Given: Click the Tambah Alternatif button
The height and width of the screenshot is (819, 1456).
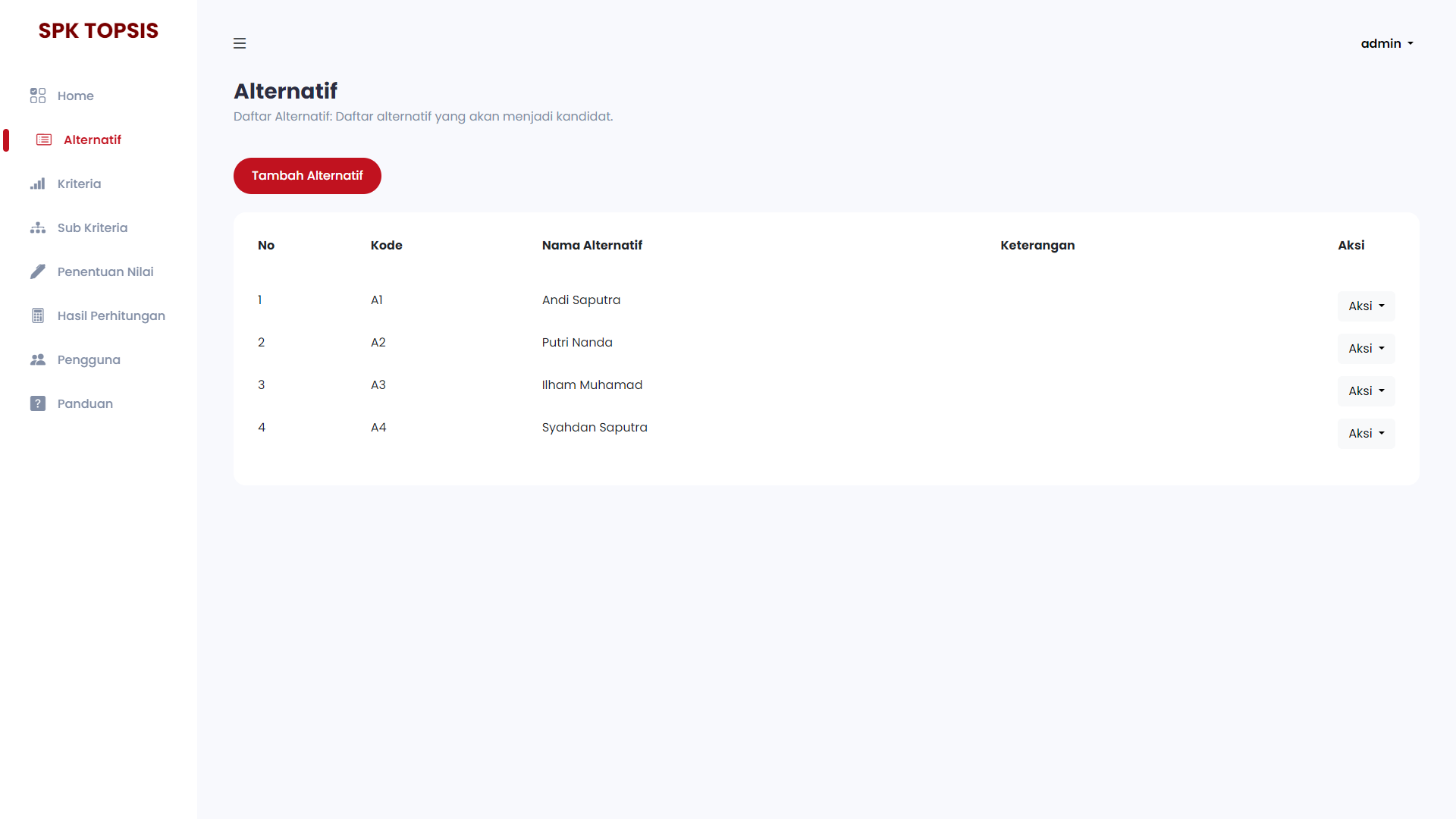Looking at the screenshot, I should [x=307, y=176].
